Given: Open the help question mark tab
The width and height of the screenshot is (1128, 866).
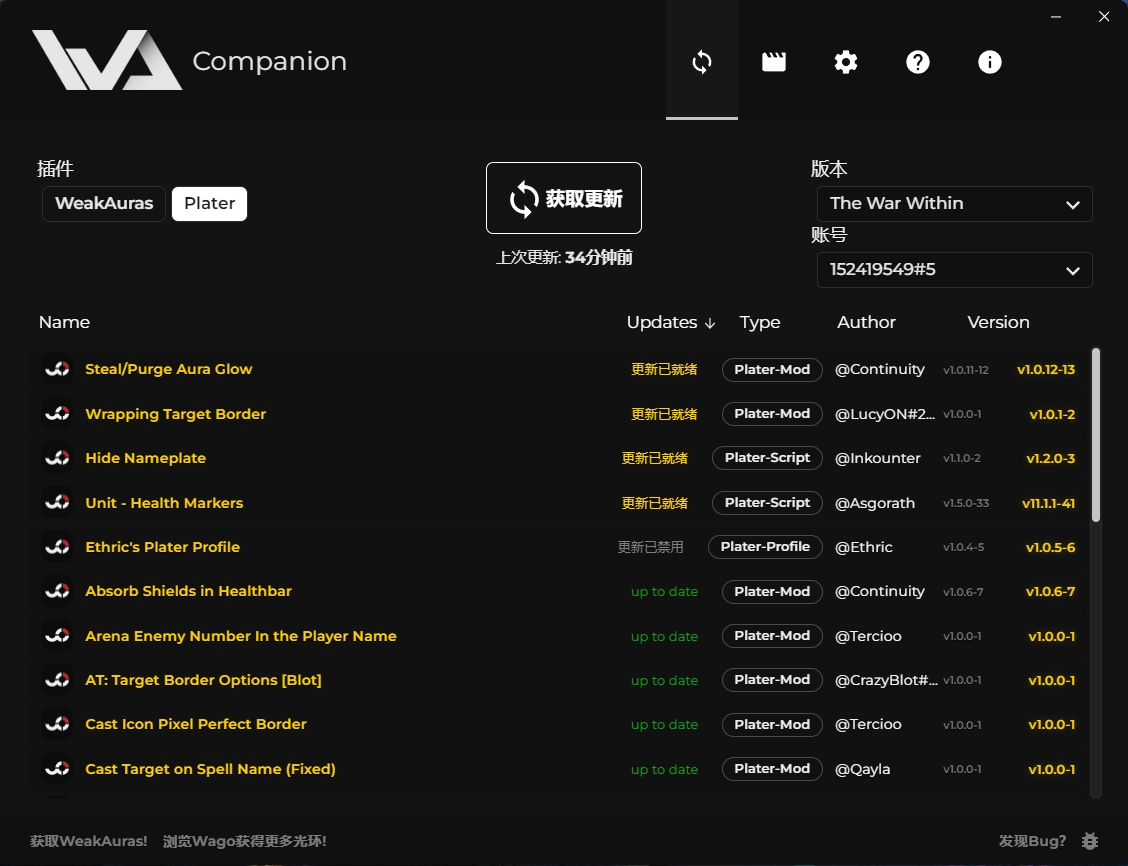Looking at the screenshot, I should tap(917, 62).
